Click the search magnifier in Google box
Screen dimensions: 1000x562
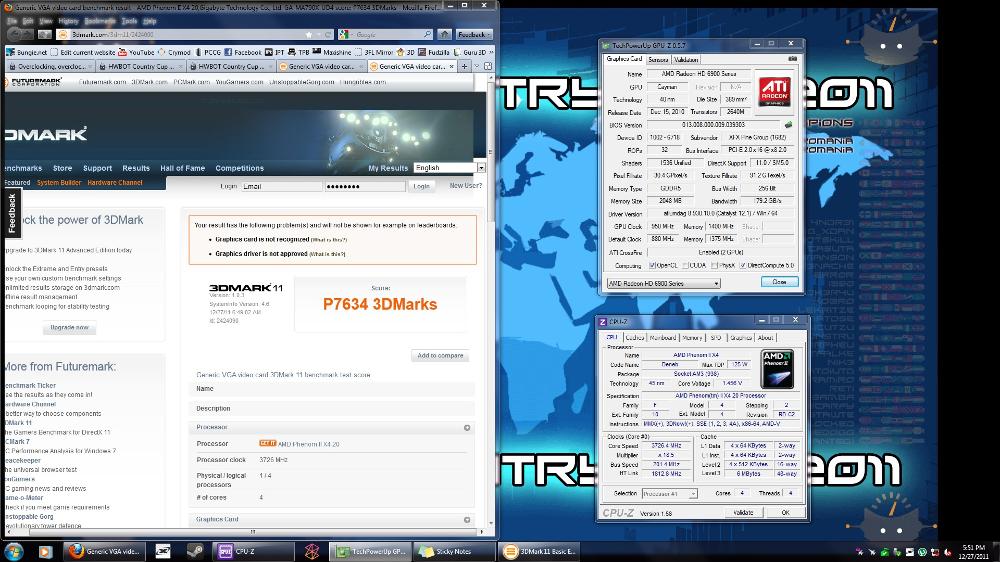[x=427, y=34]
